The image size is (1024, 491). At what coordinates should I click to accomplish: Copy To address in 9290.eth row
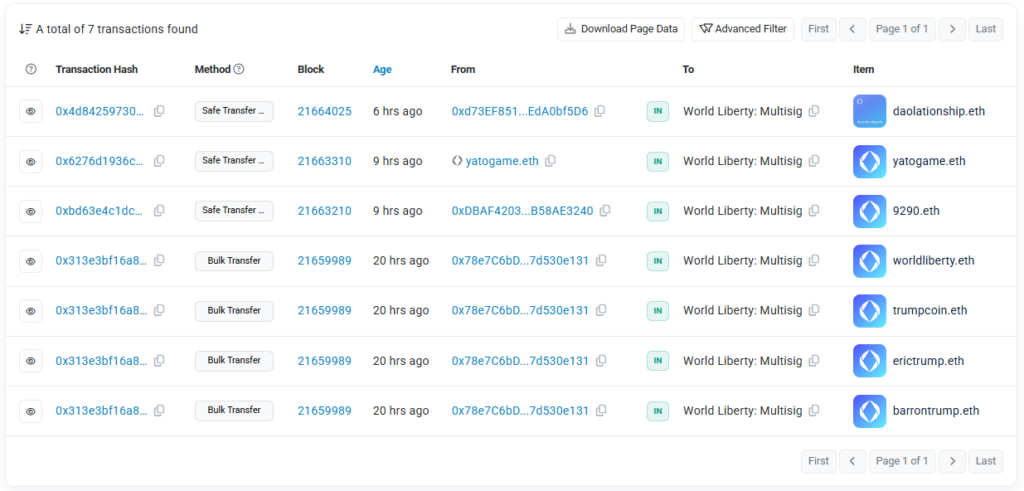(x=814, y=211)
